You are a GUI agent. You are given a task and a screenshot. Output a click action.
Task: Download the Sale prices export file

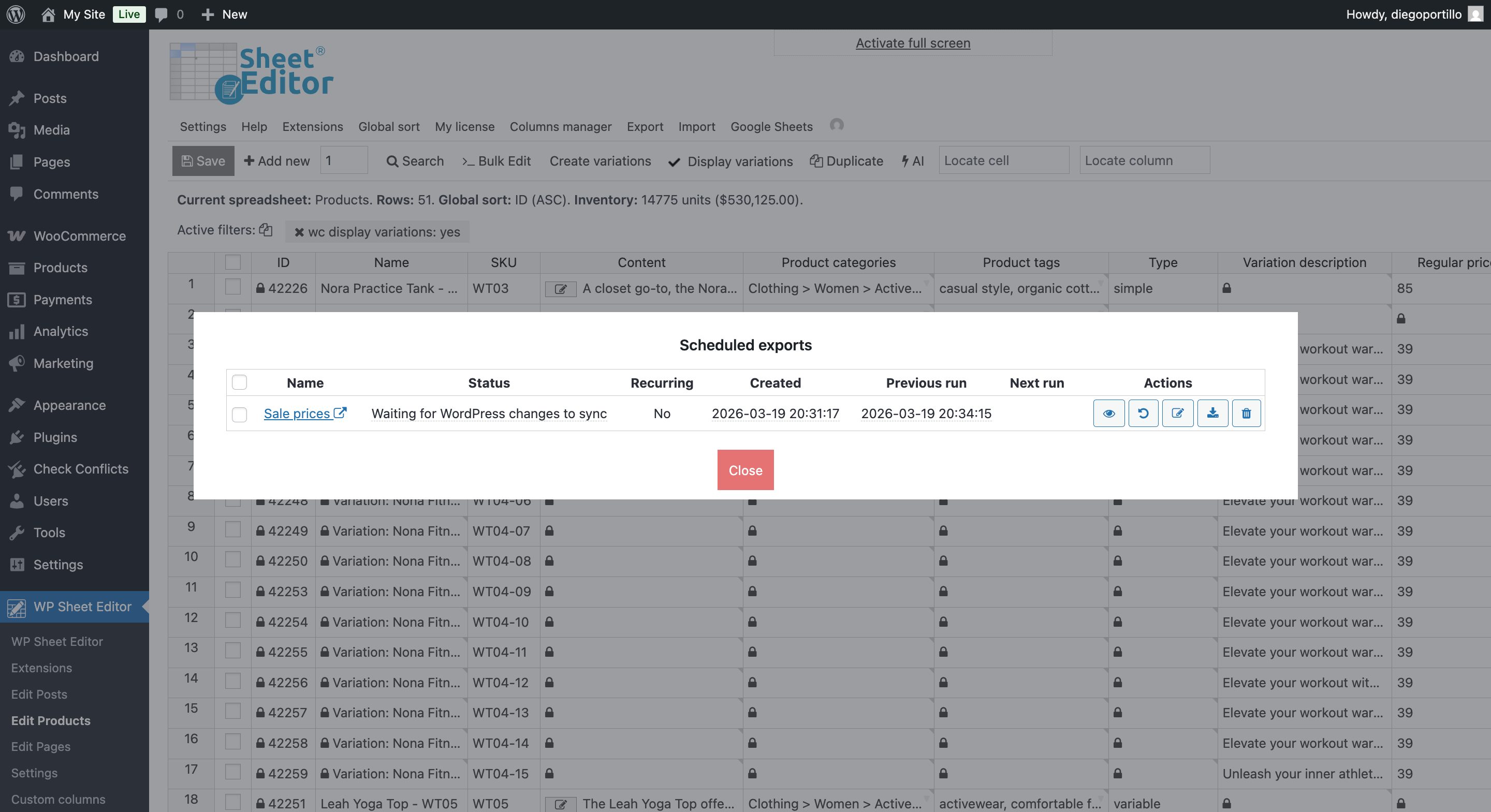click(1212, 413)
